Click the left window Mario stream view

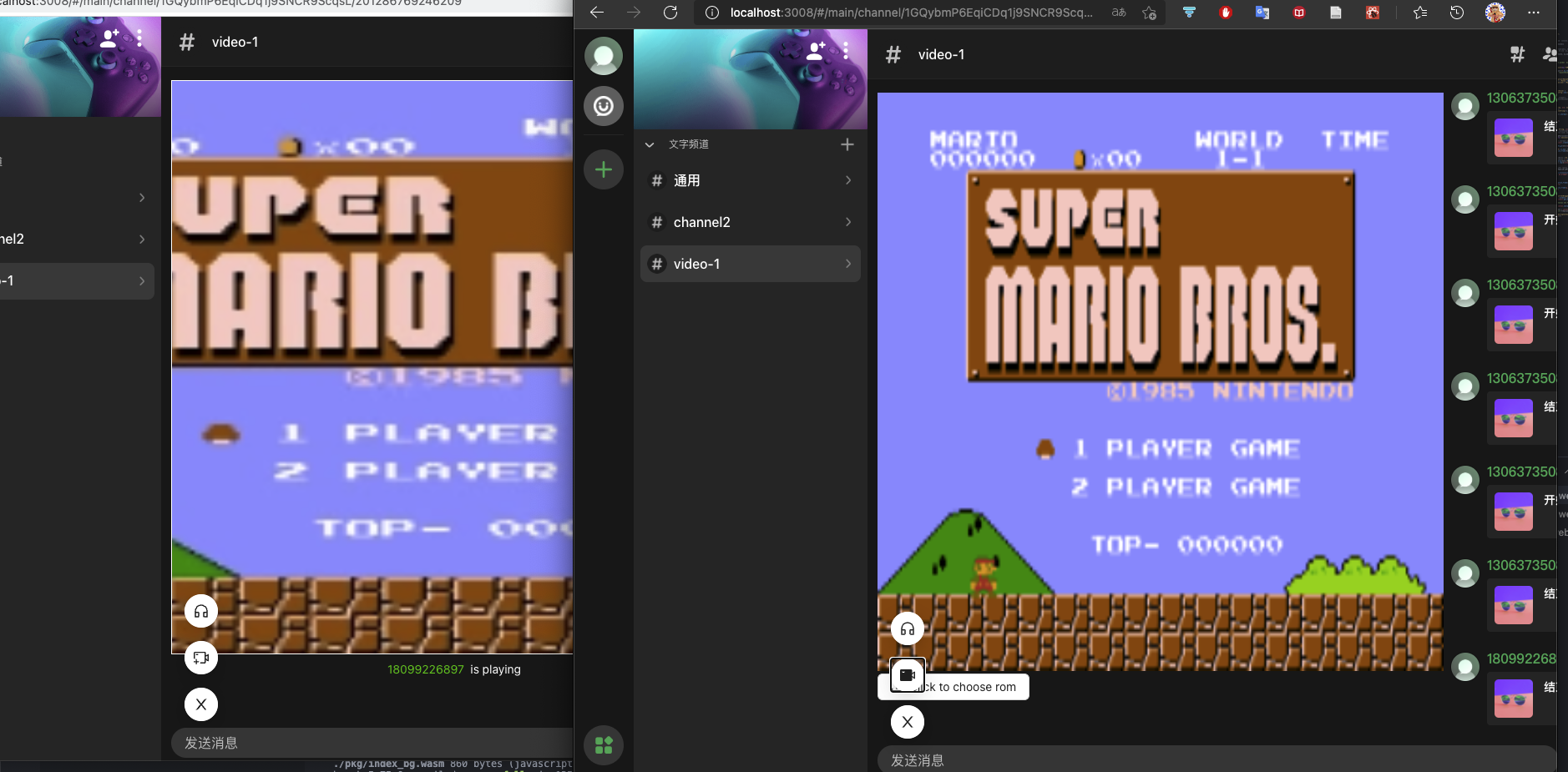click(372, 367)
